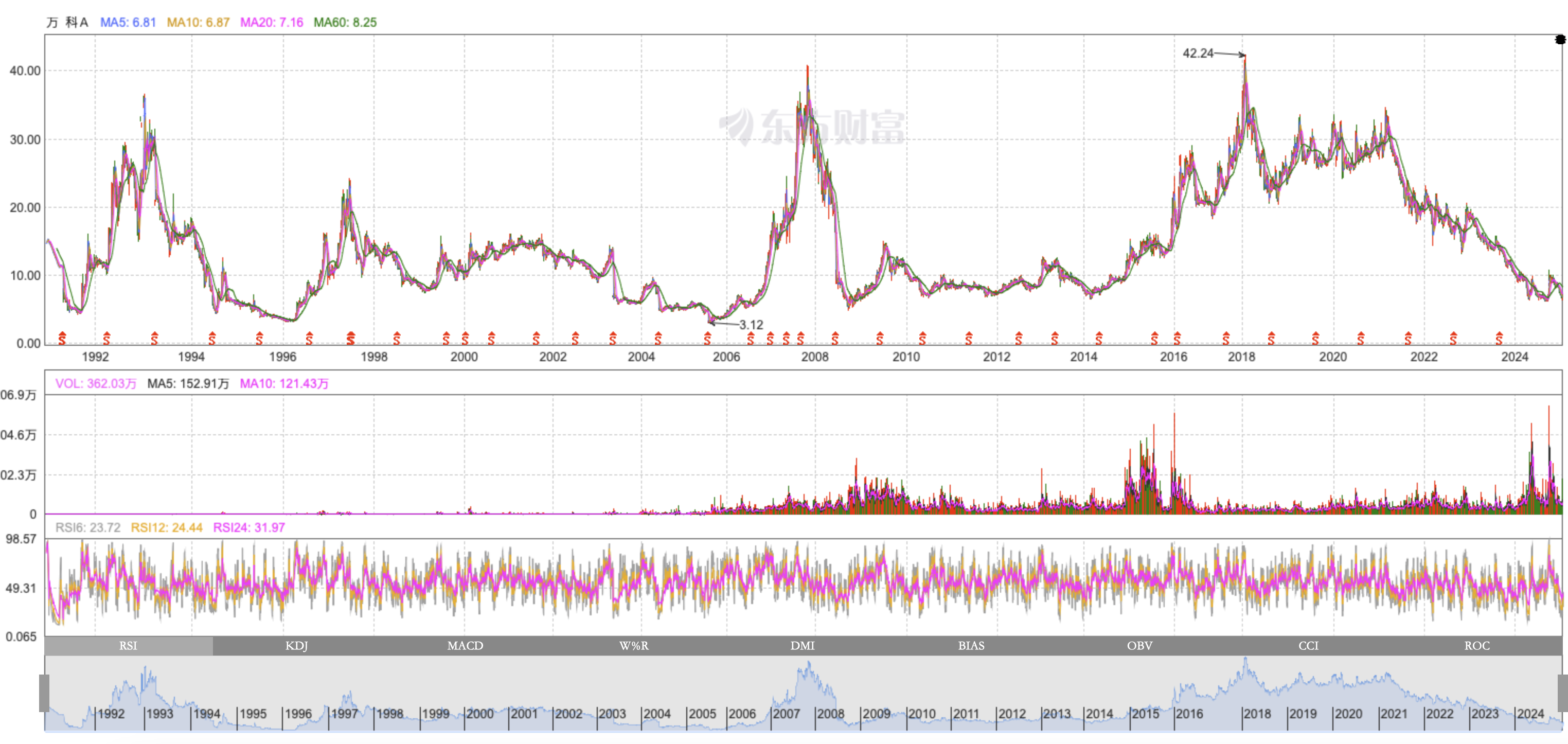Click the last red S marker before 2024
The width and height of the screenshot is (1568, 744).
pyautogui.click(x=1499, y=338)
